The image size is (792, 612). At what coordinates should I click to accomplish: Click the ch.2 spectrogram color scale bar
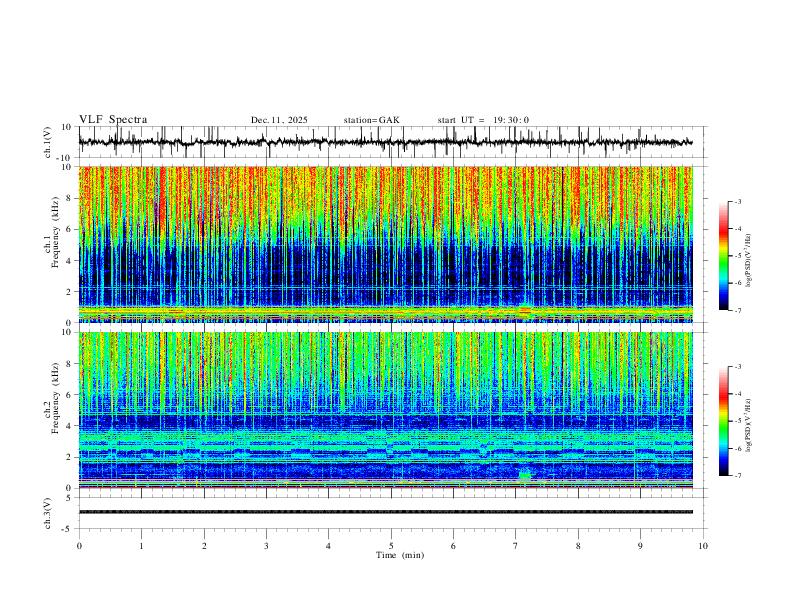[x=723, y=421]
